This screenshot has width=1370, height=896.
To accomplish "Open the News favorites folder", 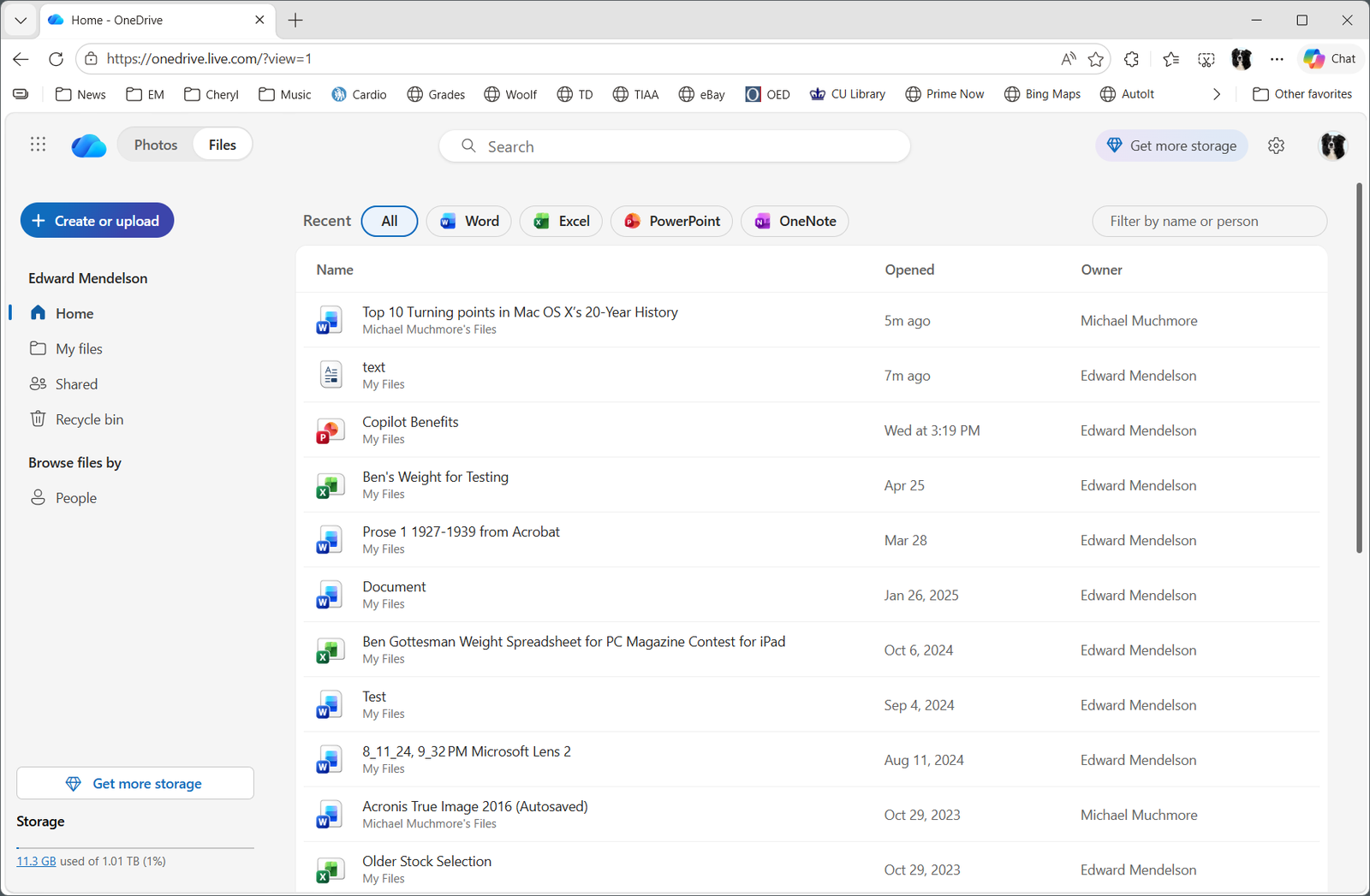I will click(80, 94).
